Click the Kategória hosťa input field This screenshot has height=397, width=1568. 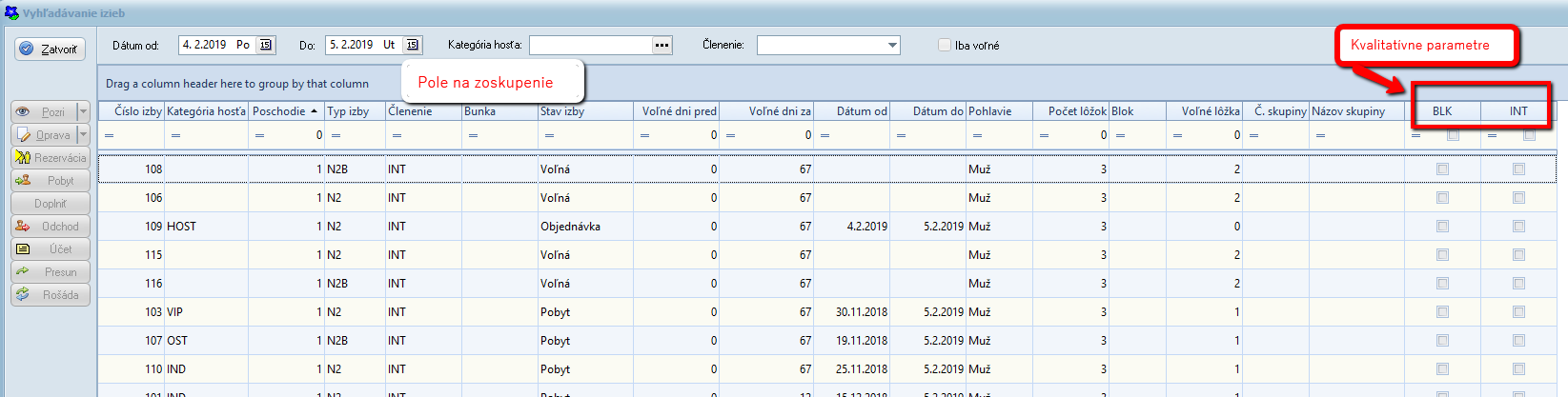[x=590, y=45]
